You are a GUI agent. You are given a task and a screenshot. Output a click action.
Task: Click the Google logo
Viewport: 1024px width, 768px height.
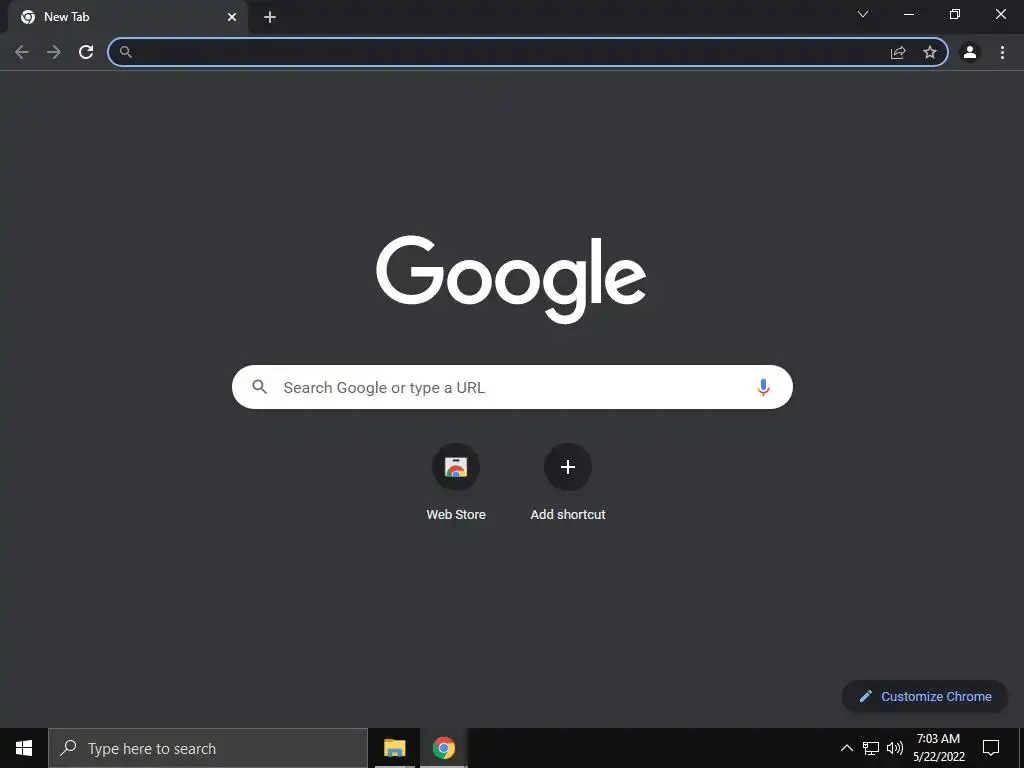(511, 279)
